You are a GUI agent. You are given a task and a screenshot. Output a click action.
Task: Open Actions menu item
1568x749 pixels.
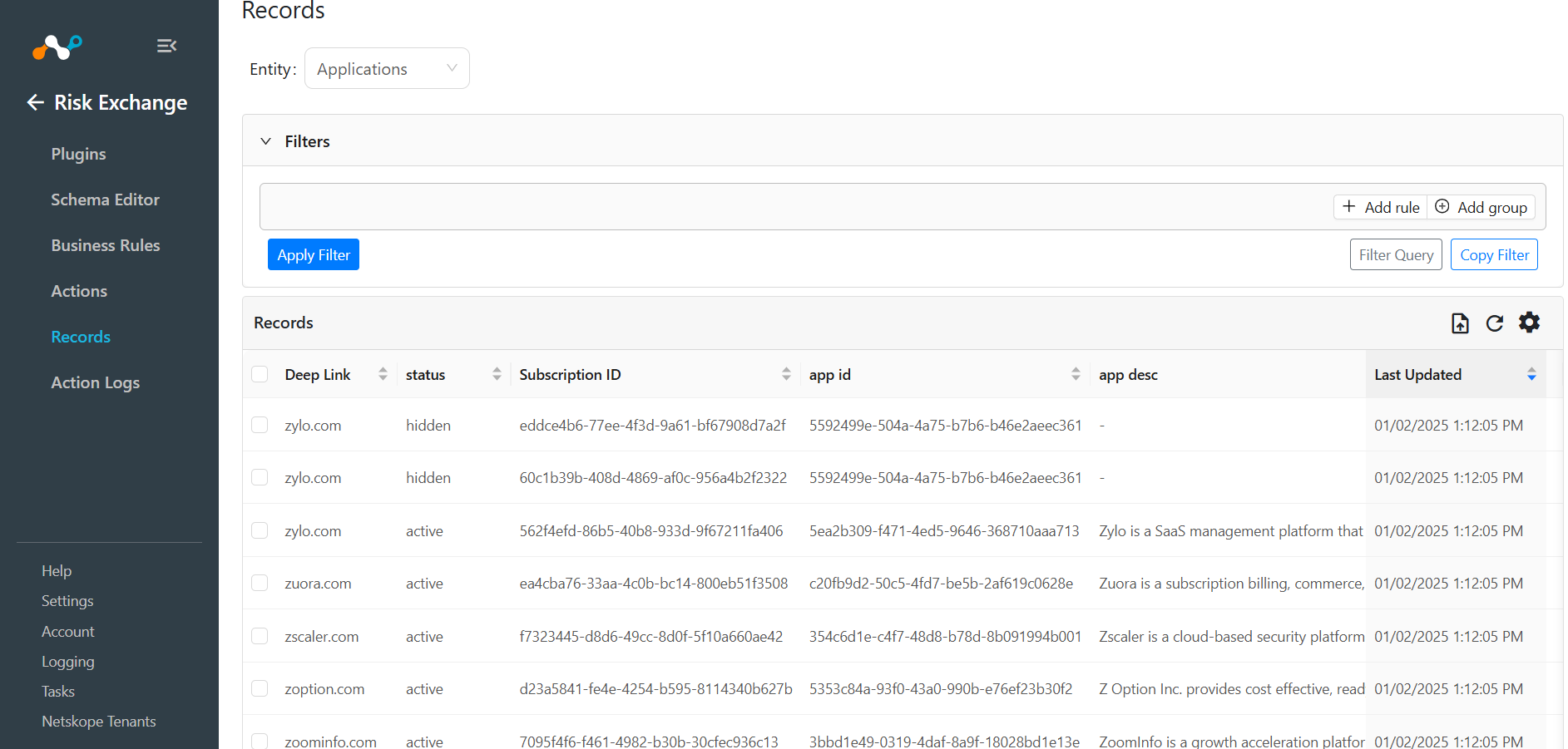[x=79, y=291]
